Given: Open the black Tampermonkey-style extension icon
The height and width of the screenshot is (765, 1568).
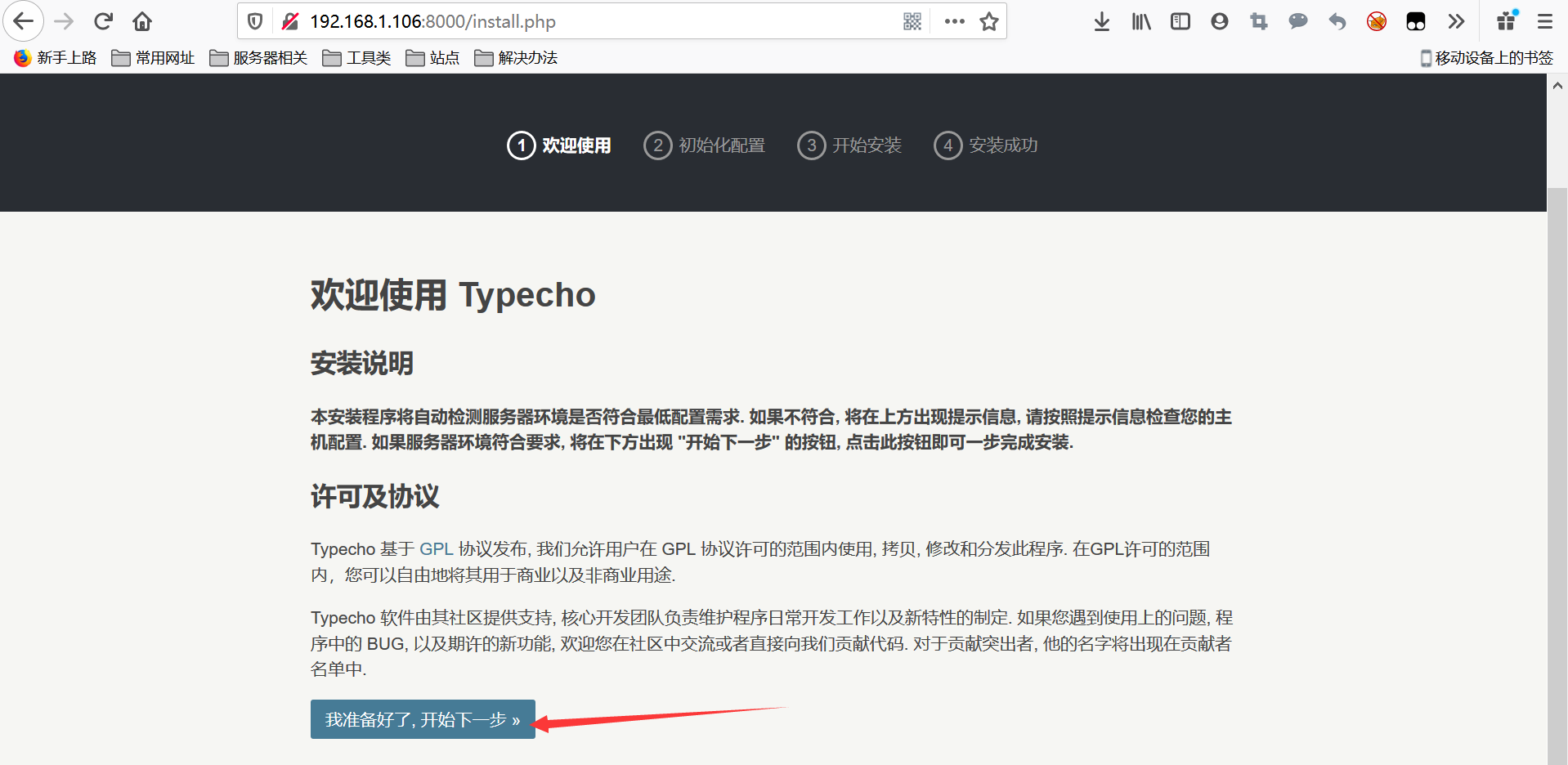Looking at the screenshot, I should (x=1416, y=21).
